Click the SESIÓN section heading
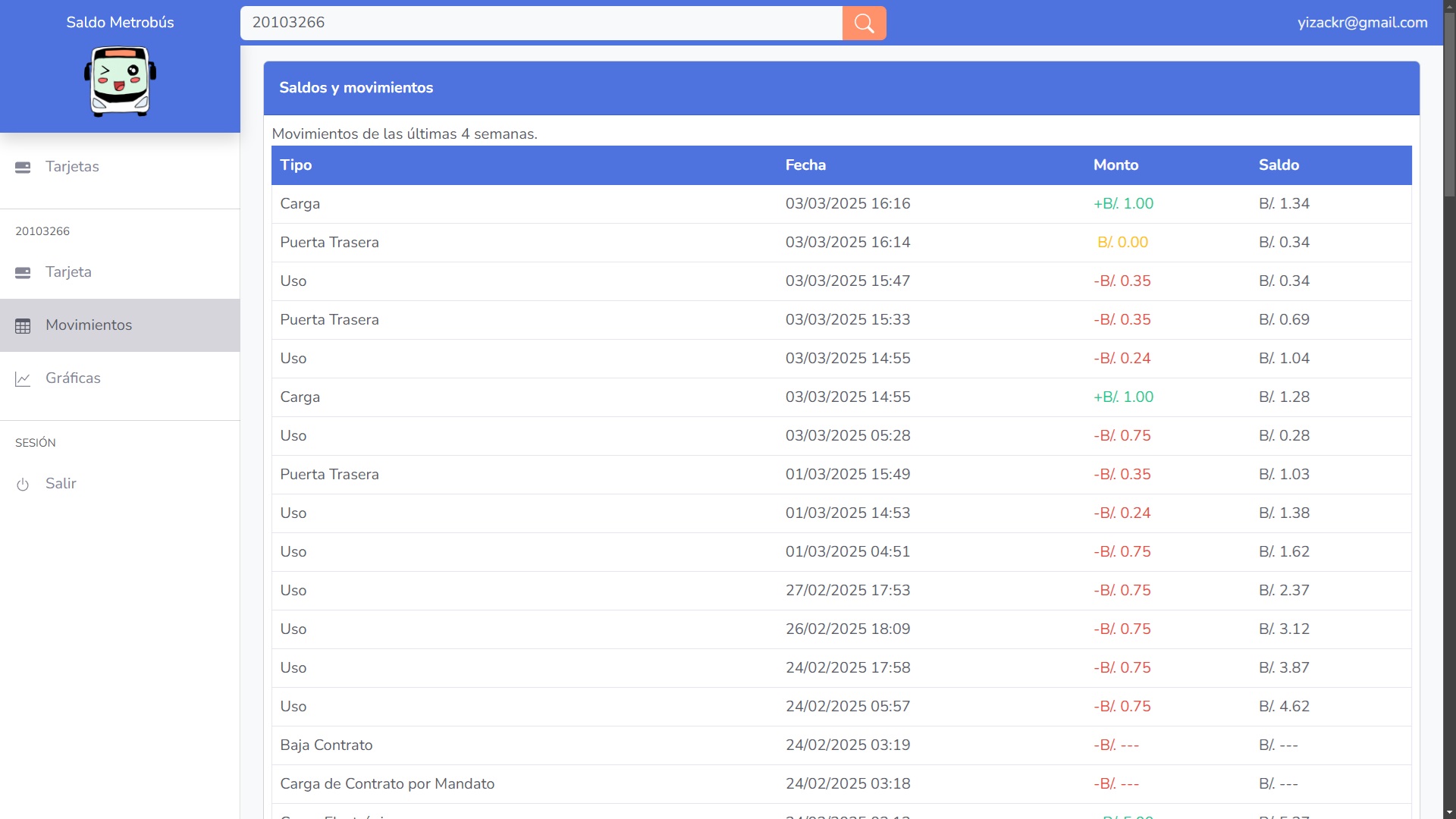Viewport: 1456px width, 819px height. point(36,443)
